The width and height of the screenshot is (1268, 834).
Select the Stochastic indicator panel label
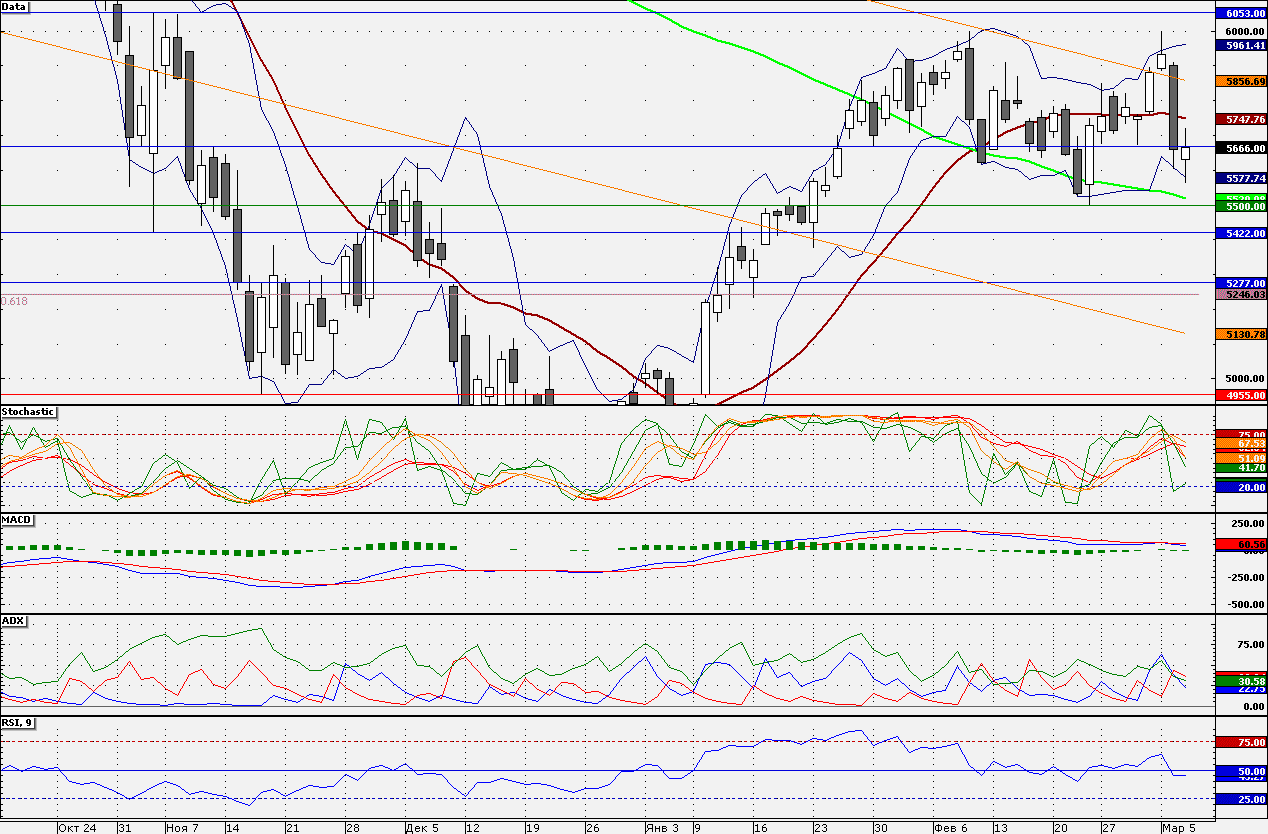[28, 412]
